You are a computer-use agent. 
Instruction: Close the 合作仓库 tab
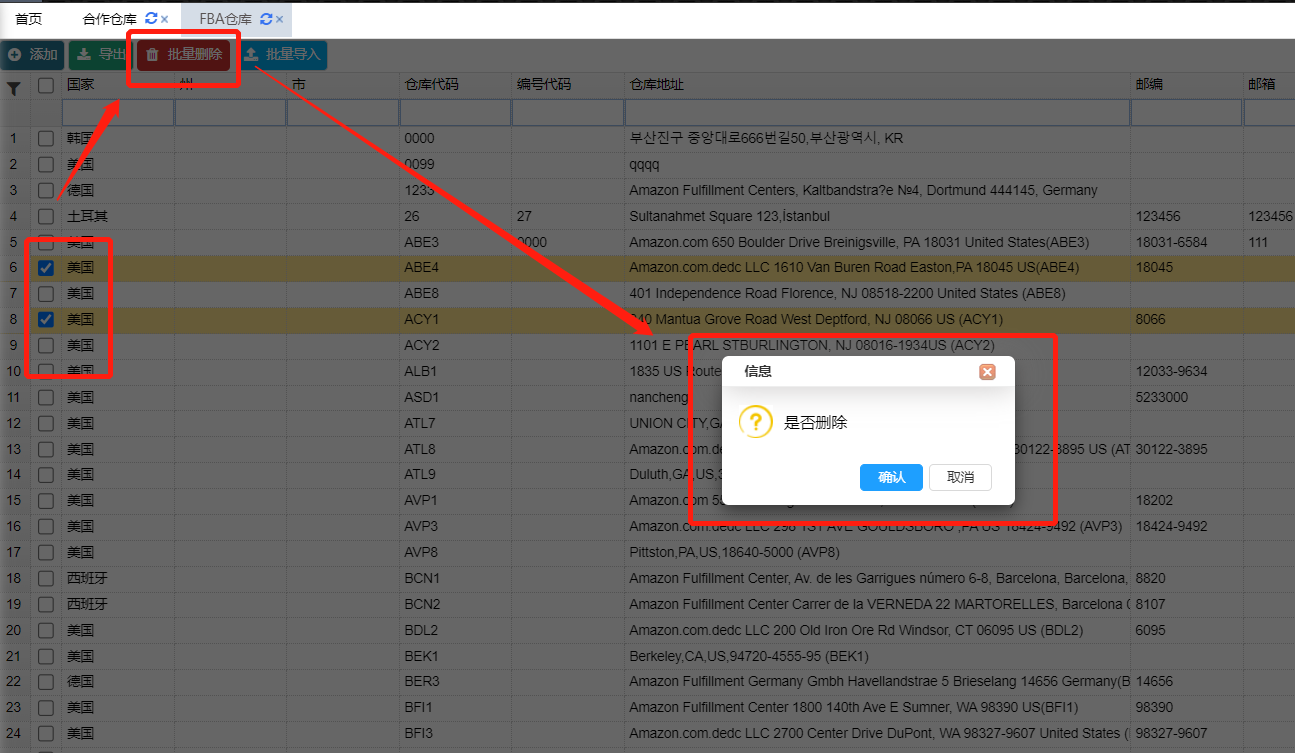pyautogui.click(x=164, y=19)
